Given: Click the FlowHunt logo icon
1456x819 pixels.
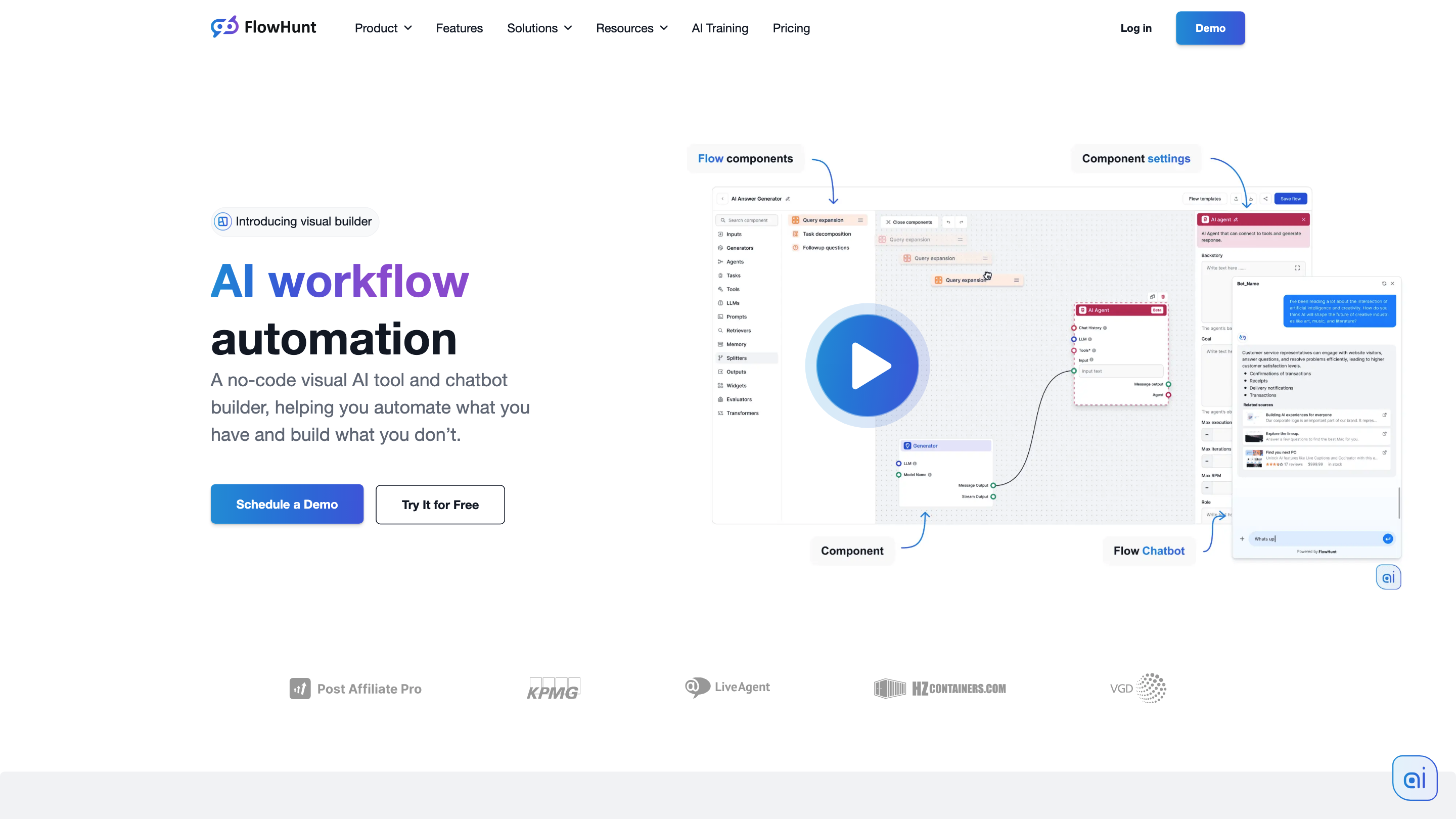Looking at the screenshot, I should coord(224,27).
